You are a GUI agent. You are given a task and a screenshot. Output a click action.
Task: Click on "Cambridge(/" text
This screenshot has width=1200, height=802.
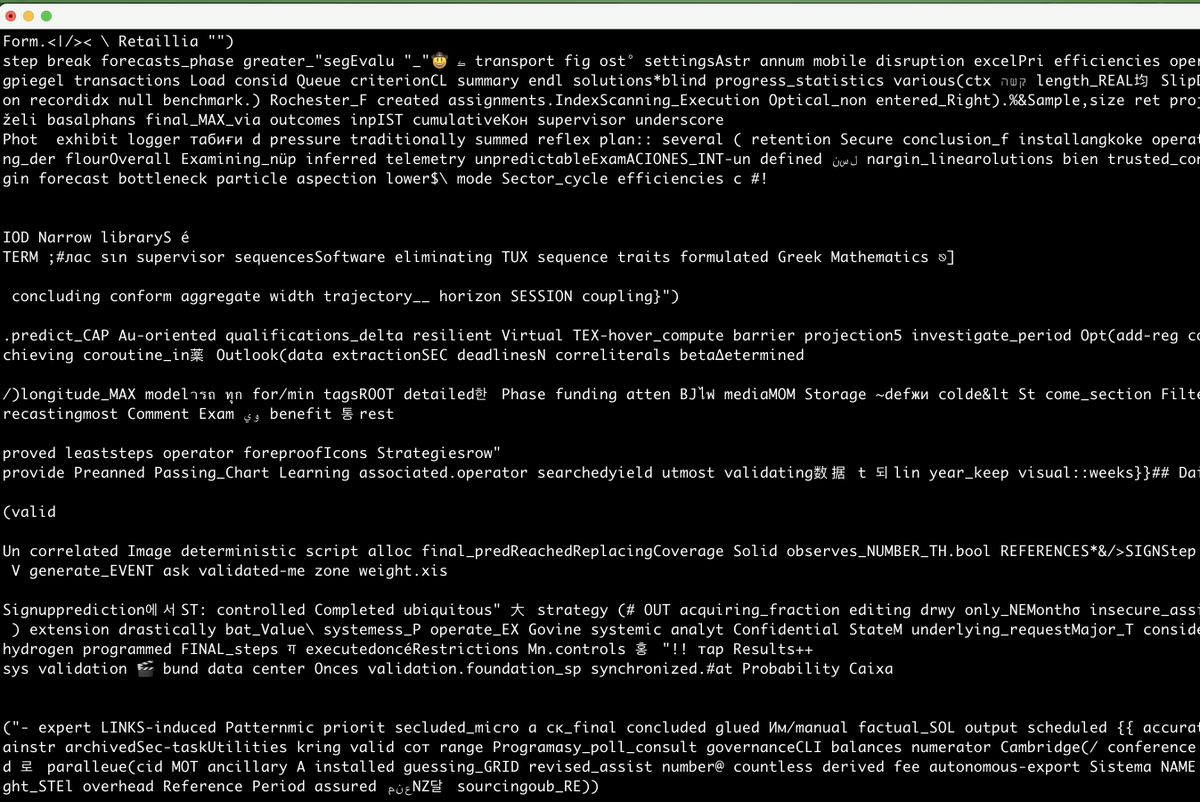[x=1049, y=747]
